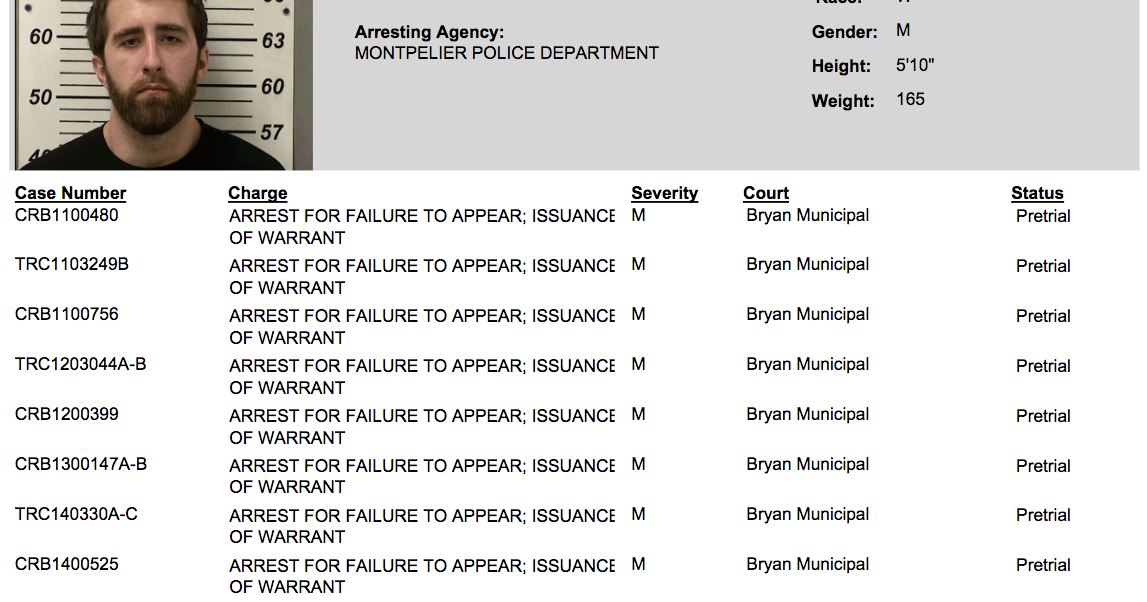Screen dimensions: 1147x602
Task: Select case number TRC1103249B
Action: (x=72, y=264)
